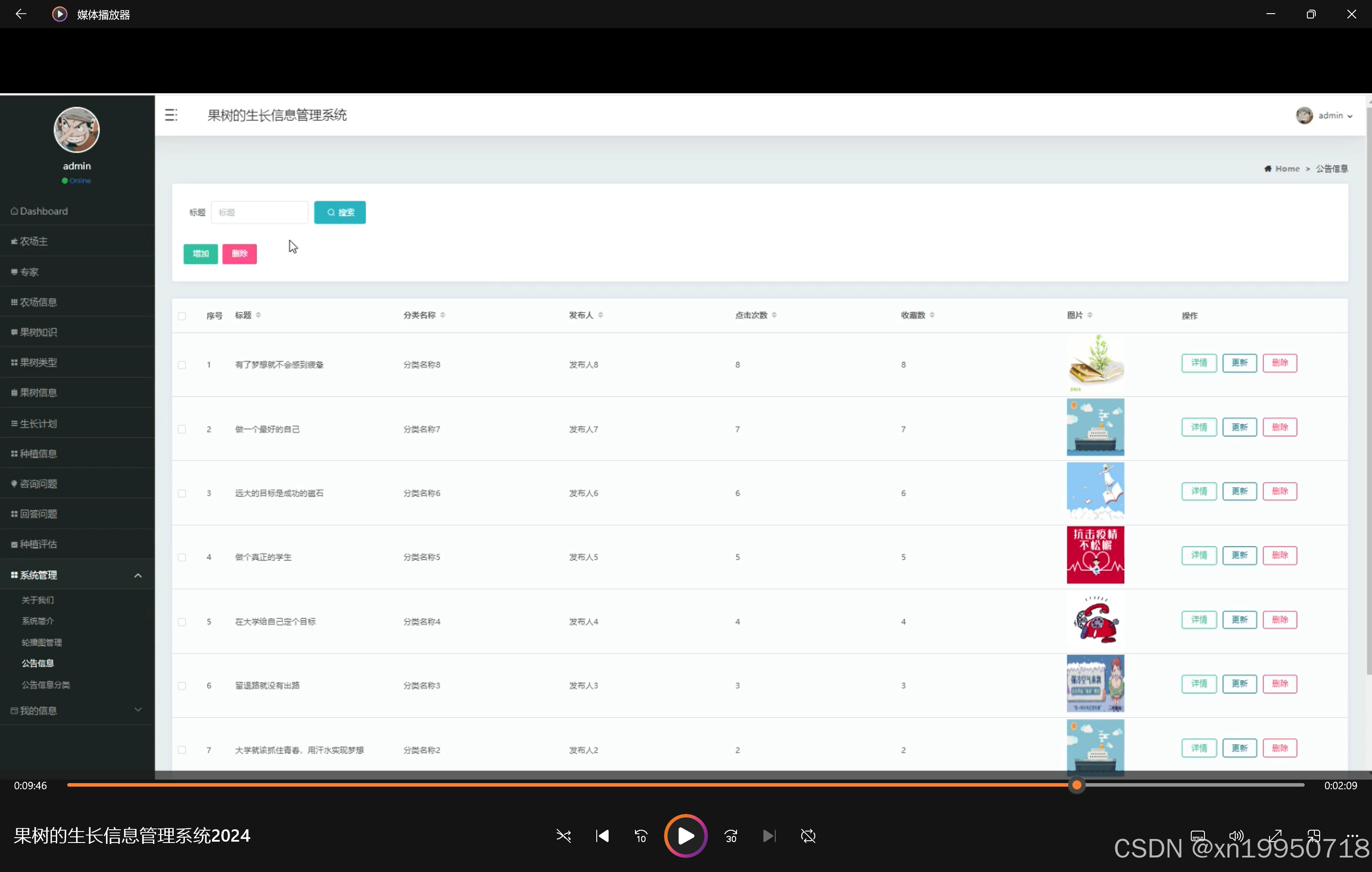Start playback with the play button

click(686, 836)
